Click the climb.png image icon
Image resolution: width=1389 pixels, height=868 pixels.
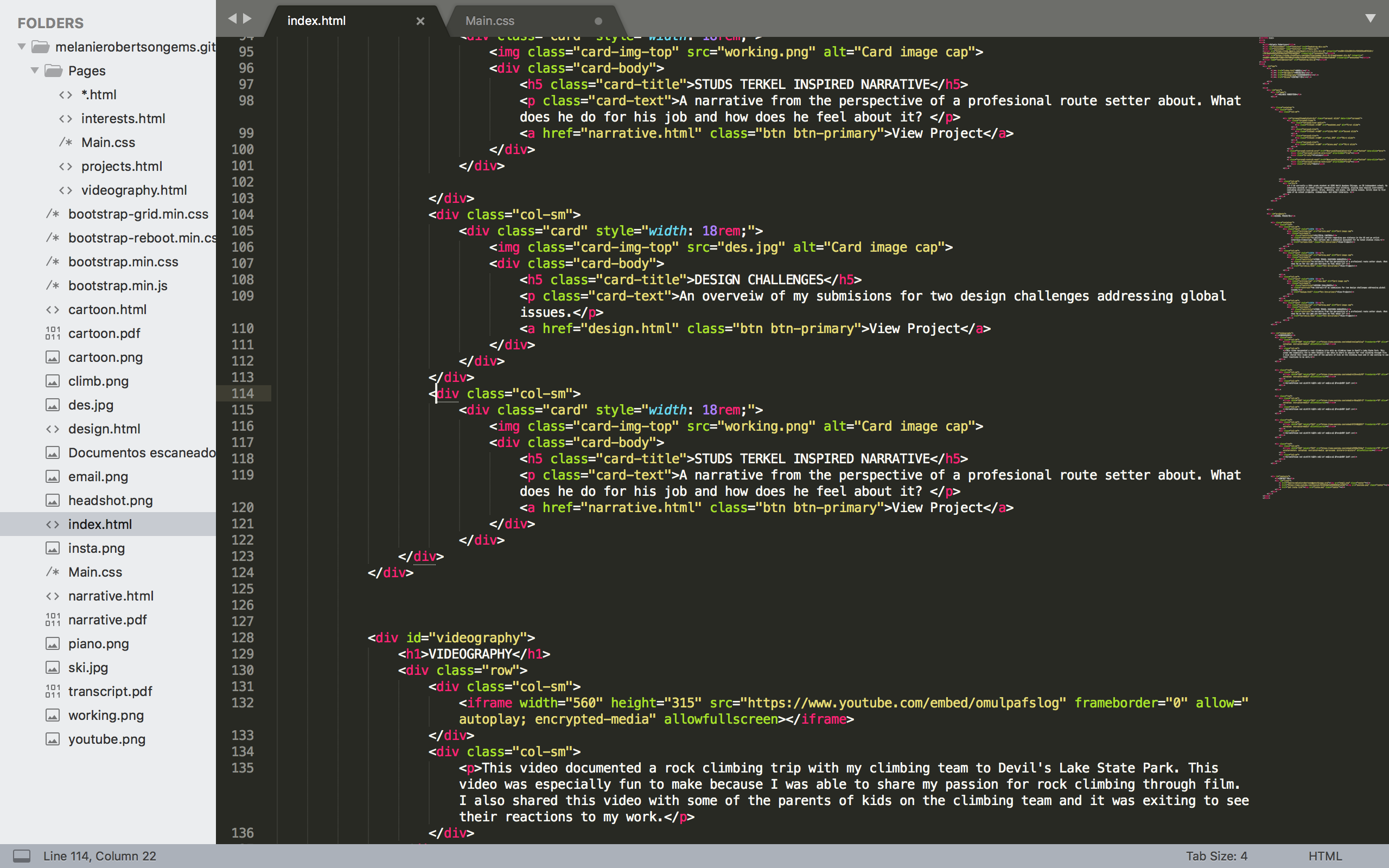point(53,381)
